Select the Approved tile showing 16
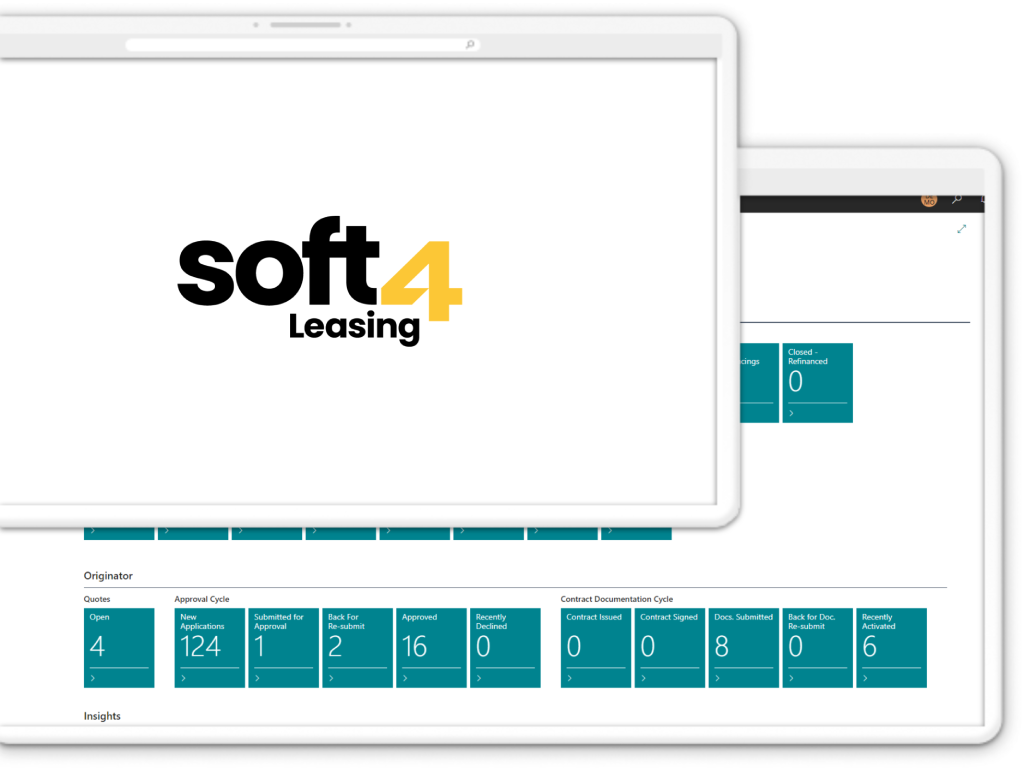 click(431, 647)
